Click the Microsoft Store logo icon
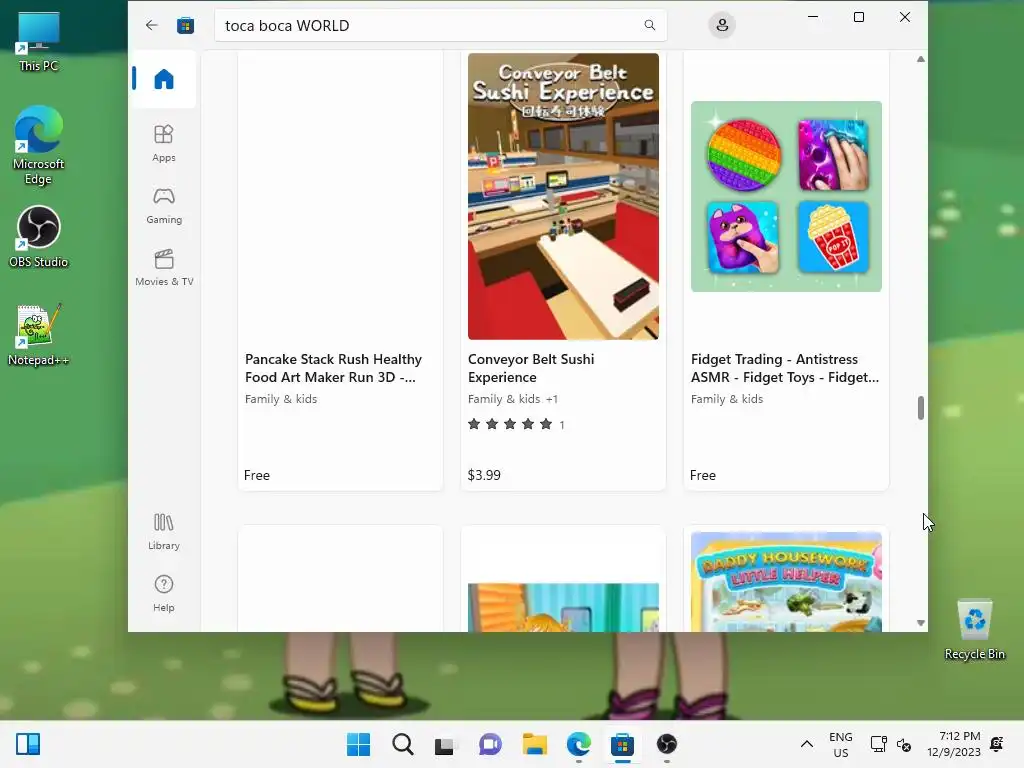The height and width of the screenshot is (768, 1024). click(185, 25)
